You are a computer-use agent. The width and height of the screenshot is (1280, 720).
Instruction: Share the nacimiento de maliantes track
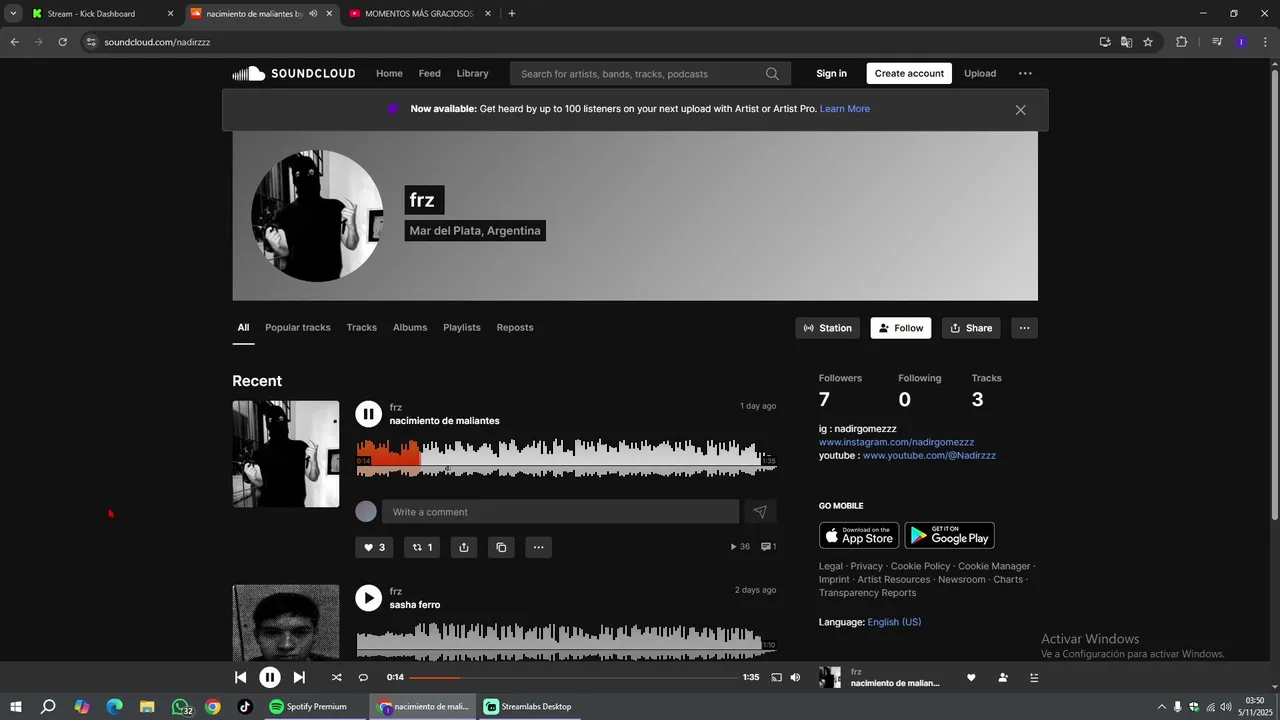463,547
